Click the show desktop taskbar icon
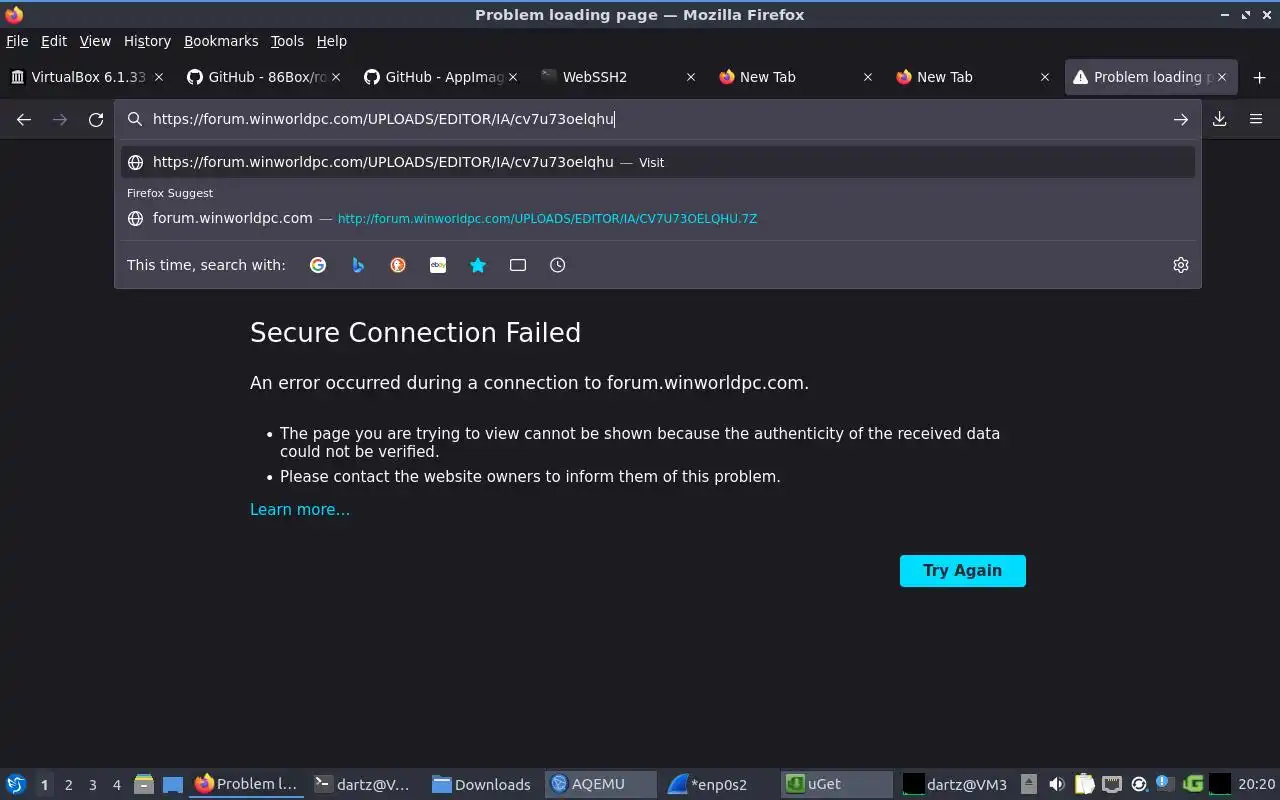Screen dimensions: 1280x800 172,784
